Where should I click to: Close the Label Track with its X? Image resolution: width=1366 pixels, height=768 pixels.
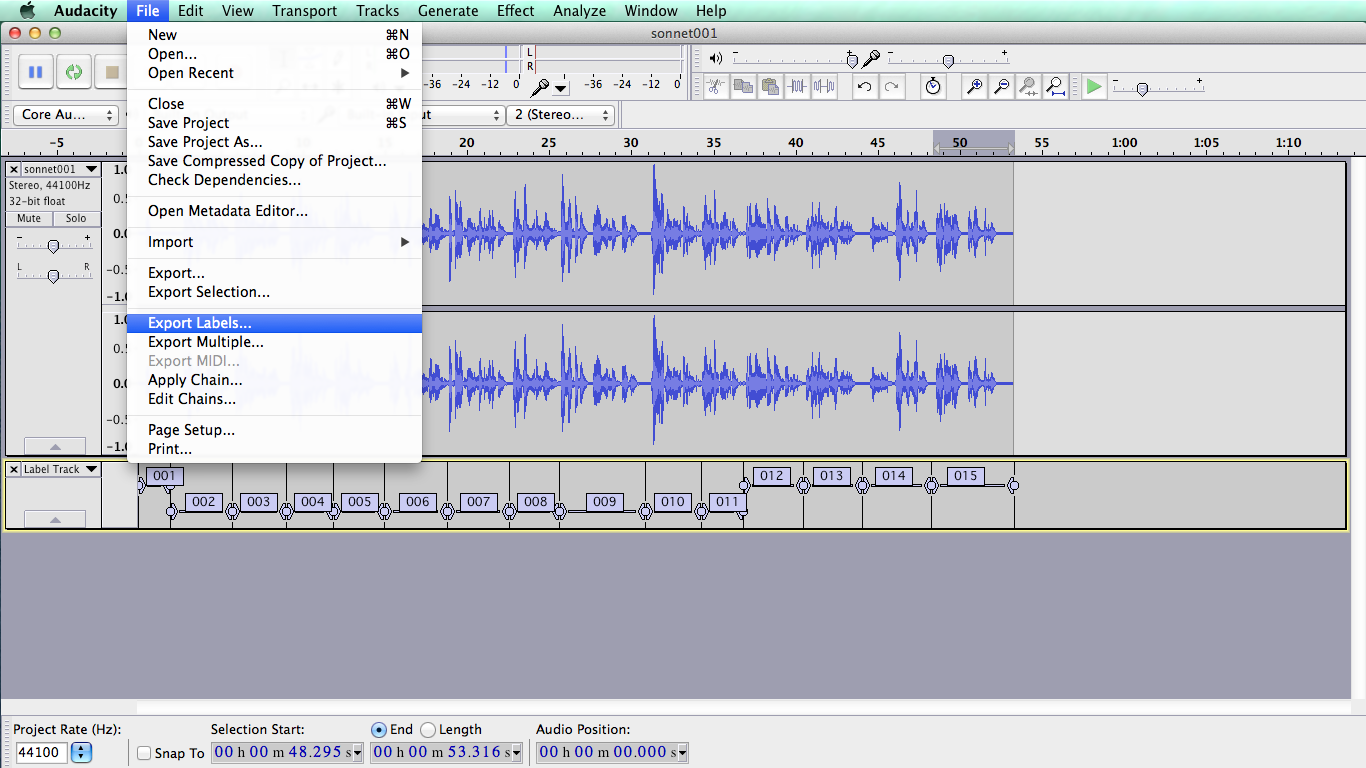tap(14, 469)
